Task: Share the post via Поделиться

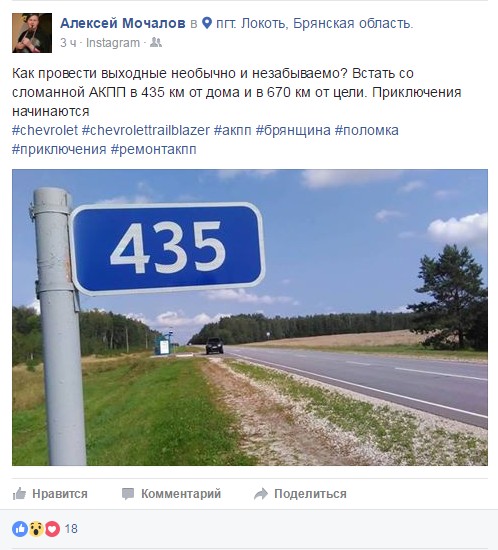Action: click(300, 494)
